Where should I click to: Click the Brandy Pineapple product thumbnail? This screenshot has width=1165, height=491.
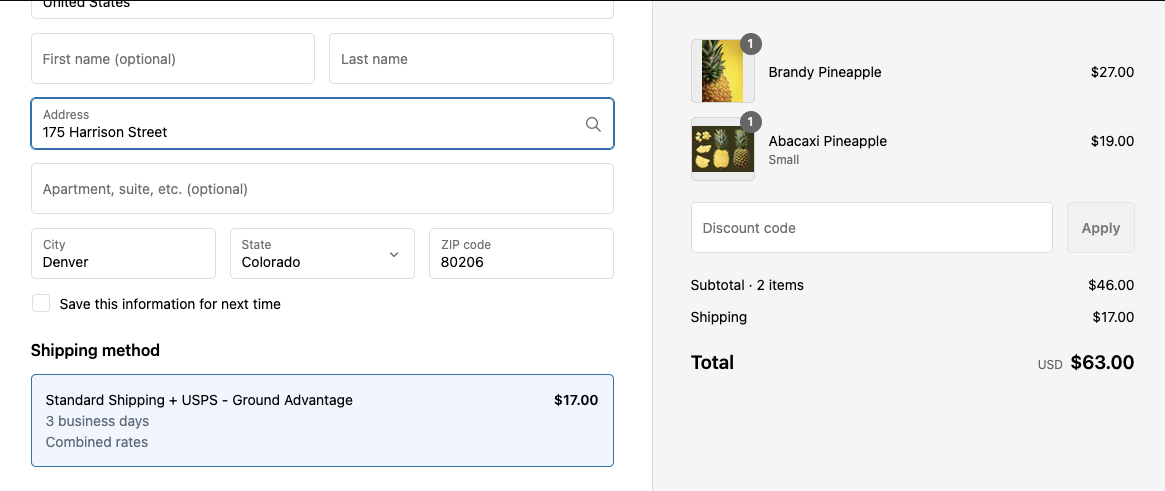point(722,71)
